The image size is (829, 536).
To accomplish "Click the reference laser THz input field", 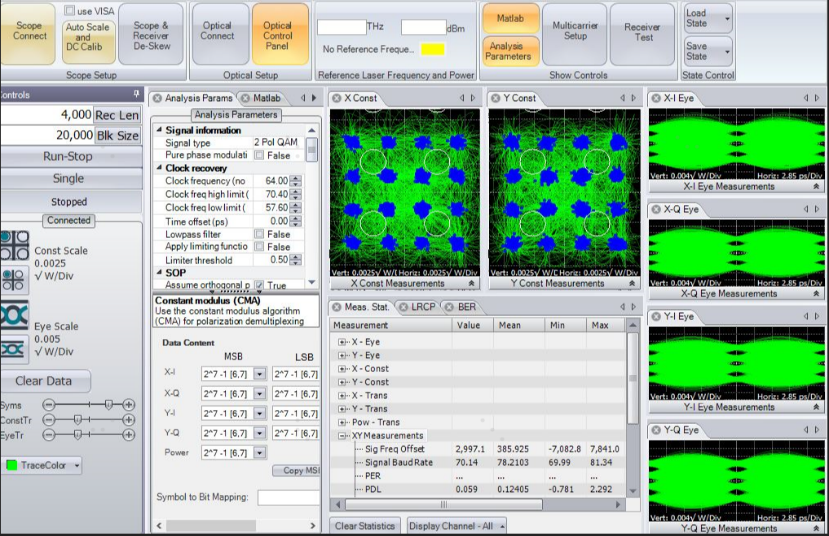I will pos(341,27).
